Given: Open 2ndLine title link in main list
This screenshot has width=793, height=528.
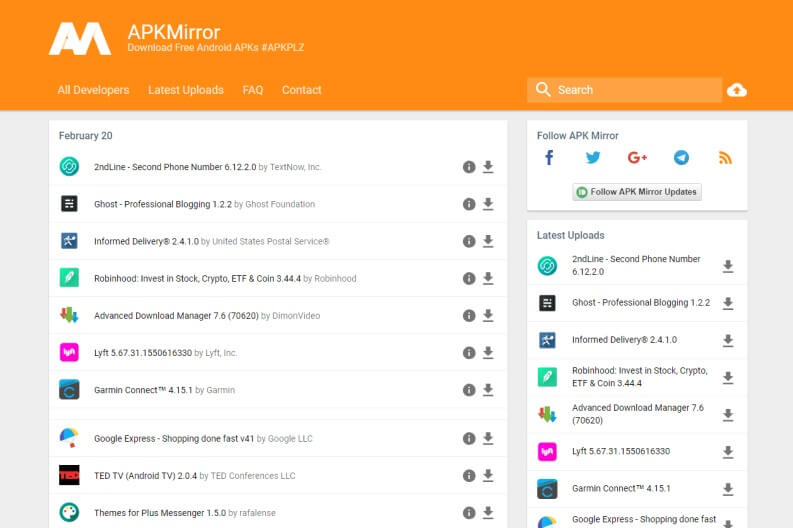Looking at the screenshot, I should click(175, 167).
